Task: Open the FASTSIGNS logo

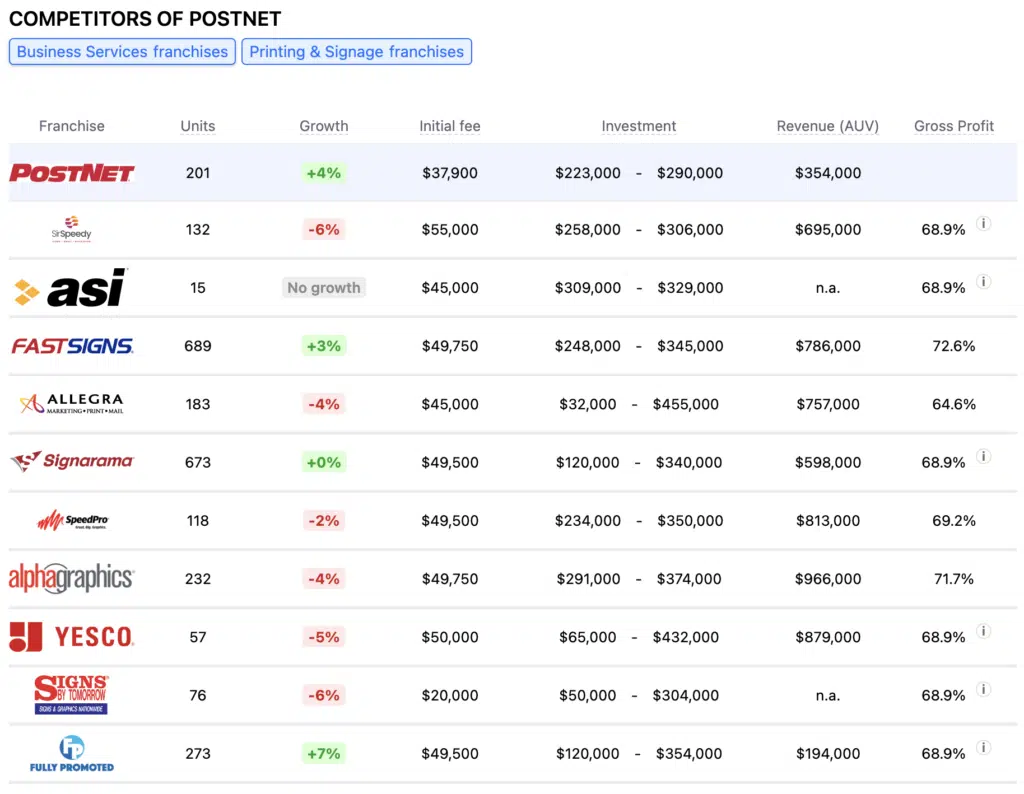Action: (72, 346)
